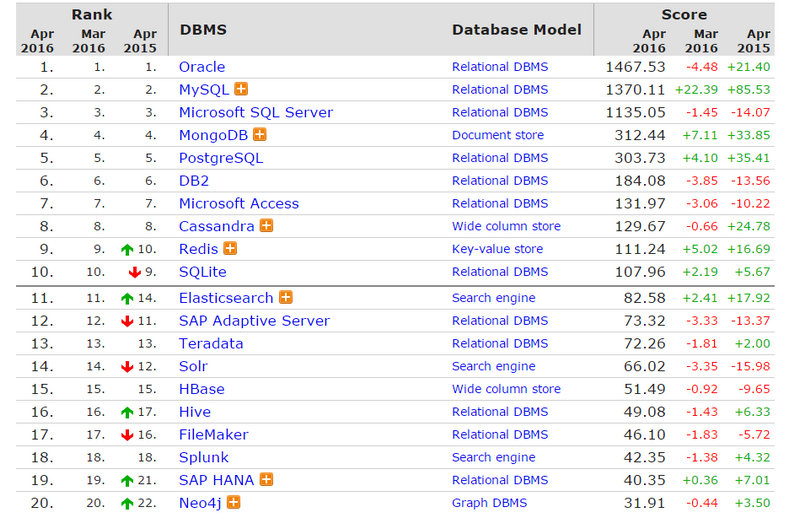Image resolution: width=800 pixels, height=513 pixels.
Task: Click Relational DBMS in the Oracle row
Action: coord(500,67)
